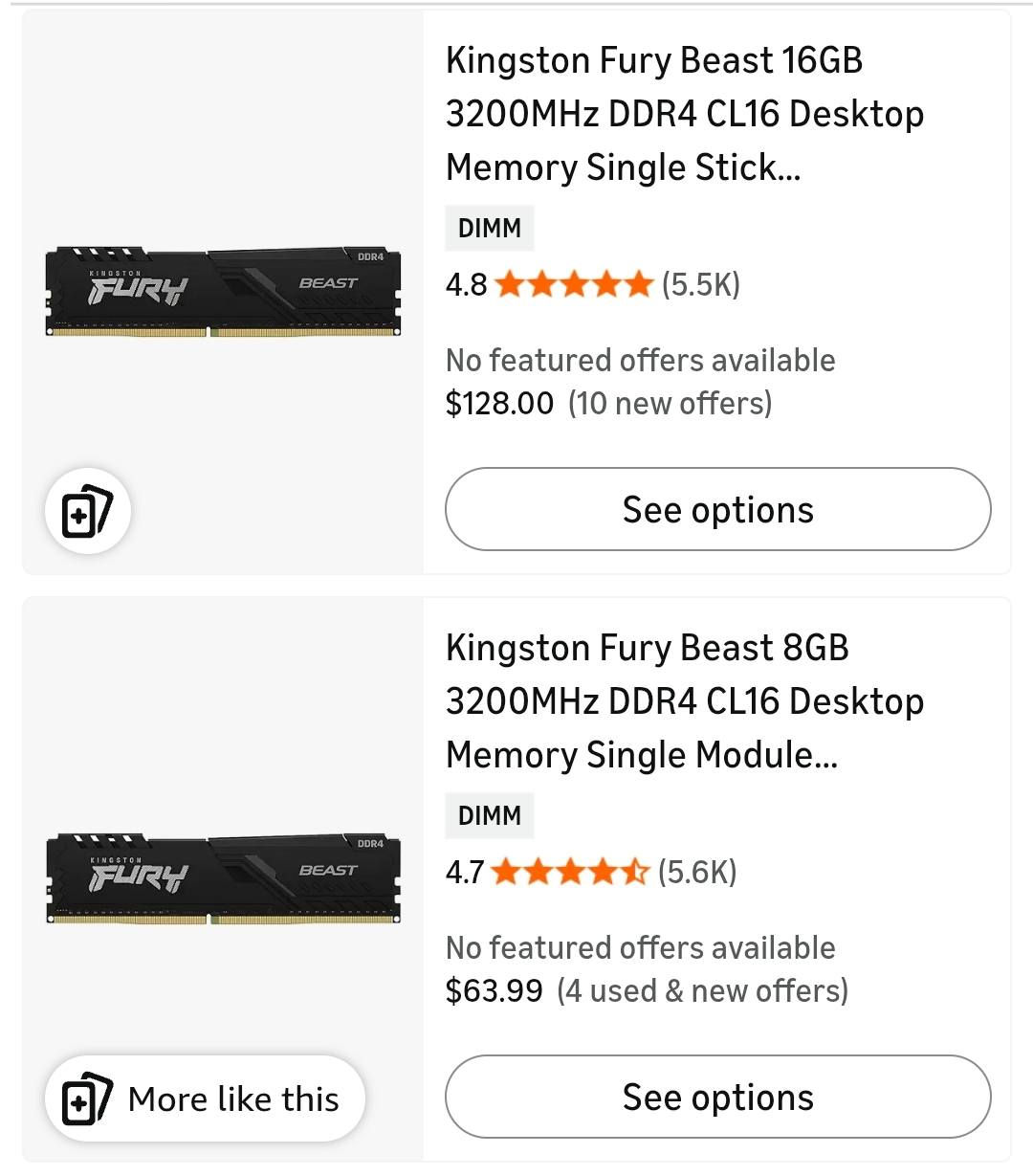This screenshot has width=1033, height=1176.
Task: Tap the DIMM badge on the 16GB listing
Action: point(490,229)
